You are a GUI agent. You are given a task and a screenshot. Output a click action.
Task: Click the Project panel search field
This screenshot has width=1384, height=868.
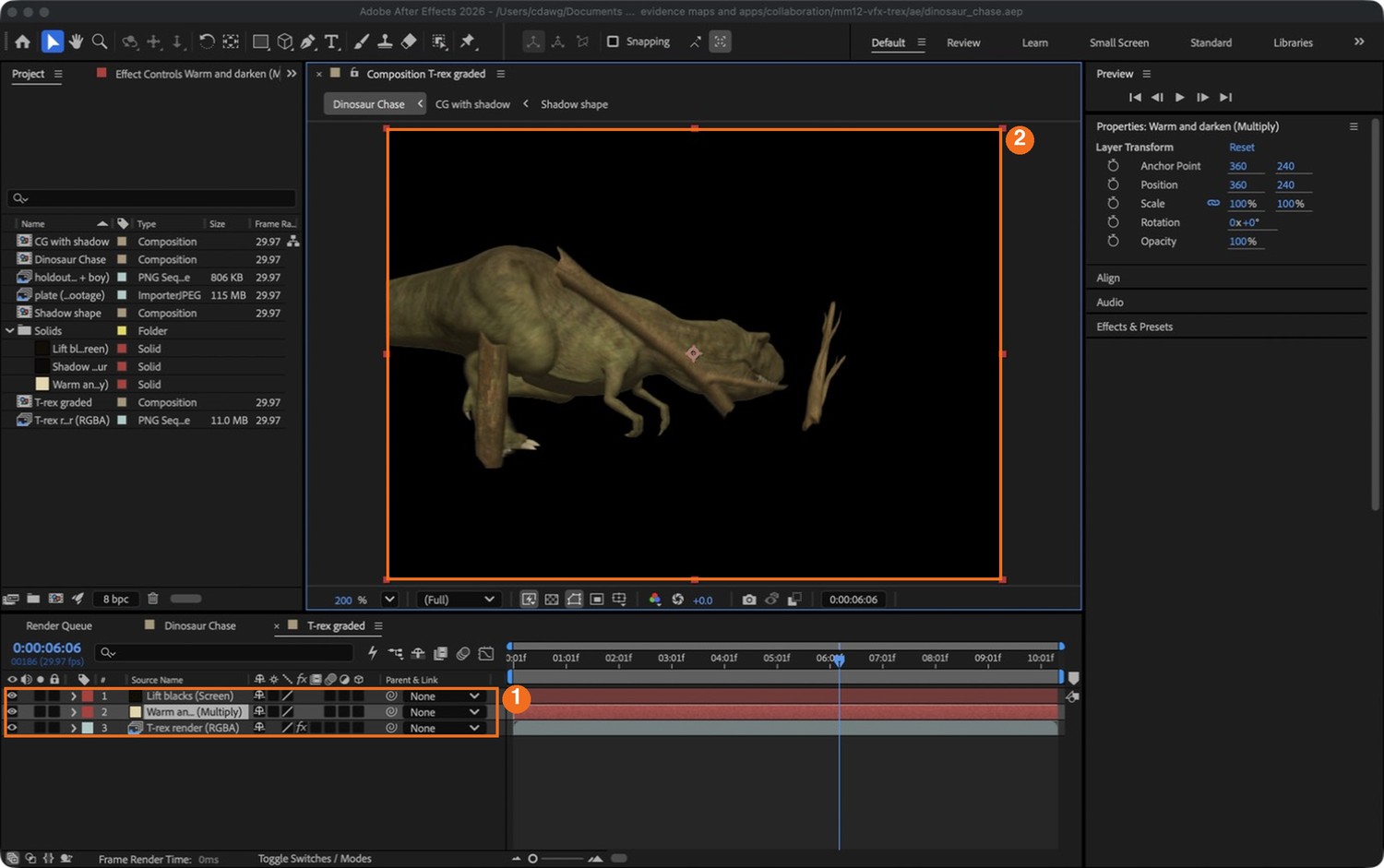pyautogui.click(x=151, y=198)
